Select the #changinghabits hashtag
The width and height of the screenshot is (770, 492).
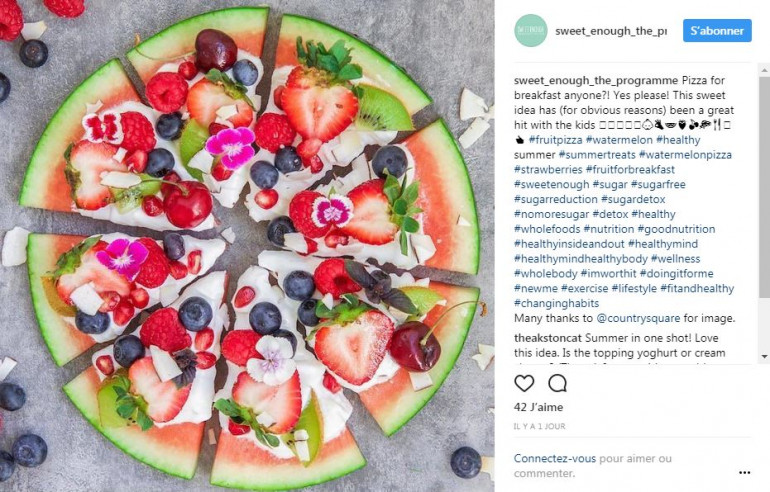(556, 303)
